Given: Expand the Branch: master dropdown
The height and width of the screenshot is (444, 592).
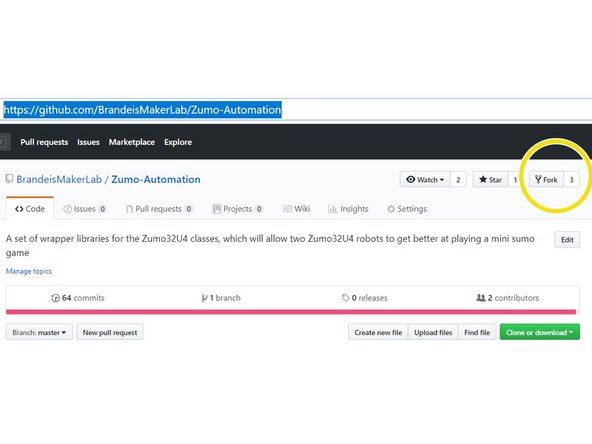Looking at the screenshot, I should [x=39, y=332].
